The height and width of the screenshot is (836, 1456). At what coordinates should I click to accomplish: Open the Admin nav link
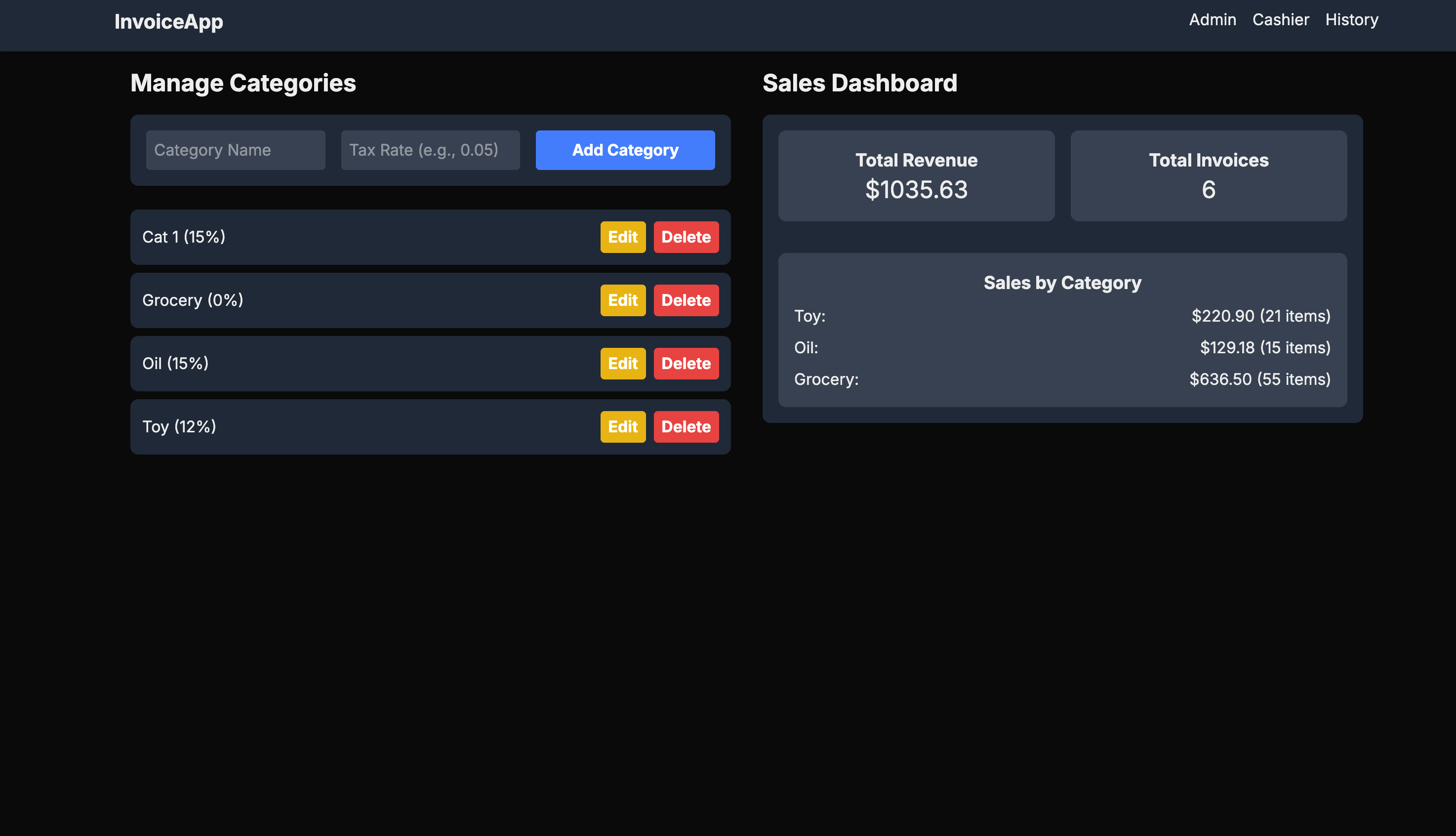click(1212, 20)
